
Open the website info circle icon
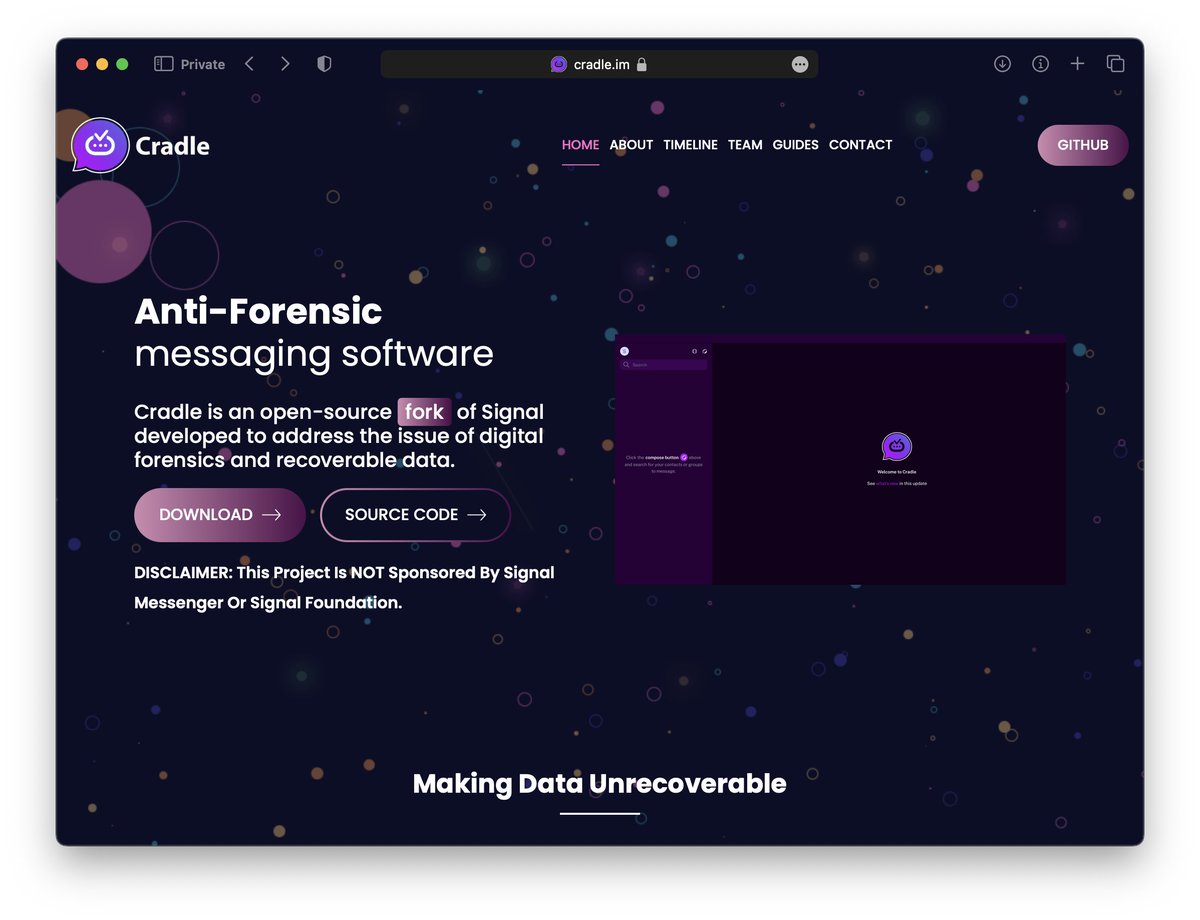click(x=1040, y=63)
